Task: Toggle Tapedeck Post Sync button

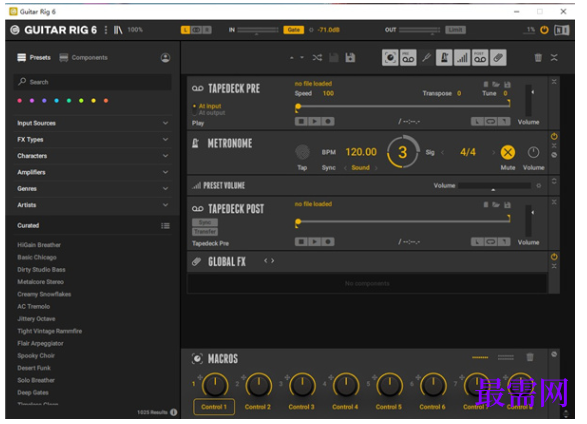Action: point(205,222)
